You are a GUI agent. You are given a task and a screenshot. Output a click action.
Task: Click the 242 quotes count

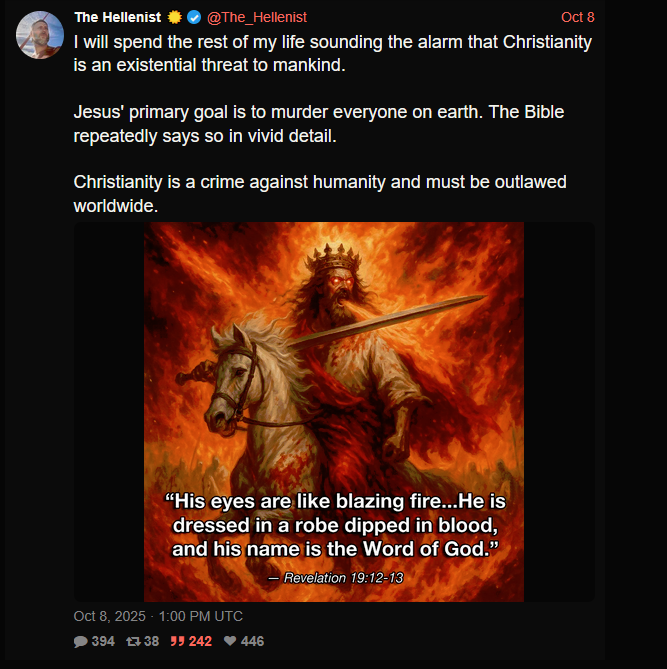click(x=200, y=641)
